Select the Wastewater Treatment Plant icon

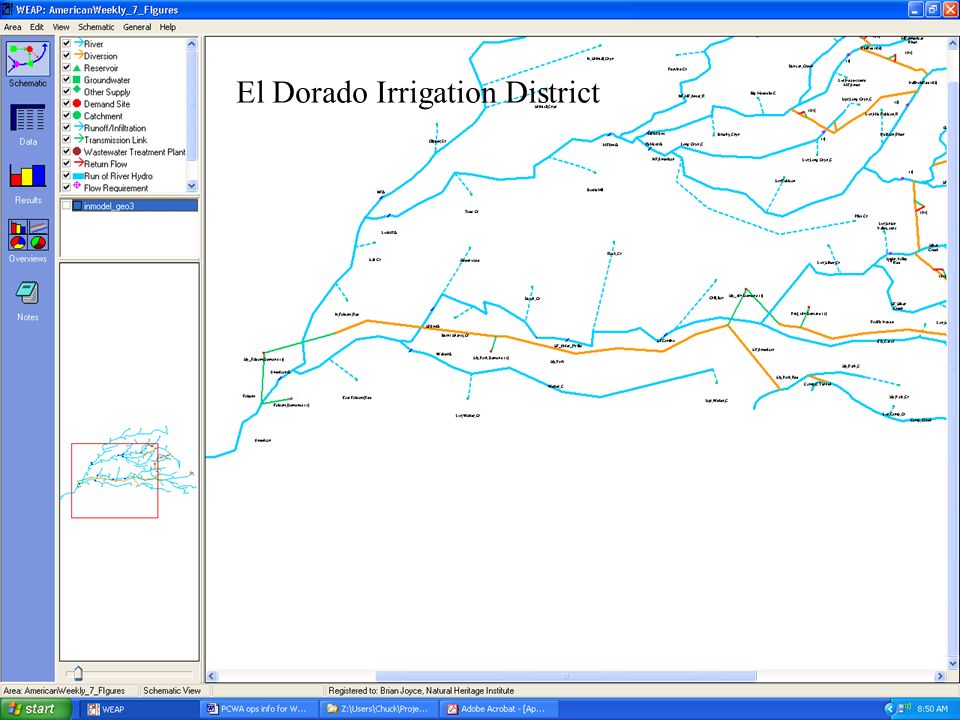pyautogui.click(x=77, y=151)
